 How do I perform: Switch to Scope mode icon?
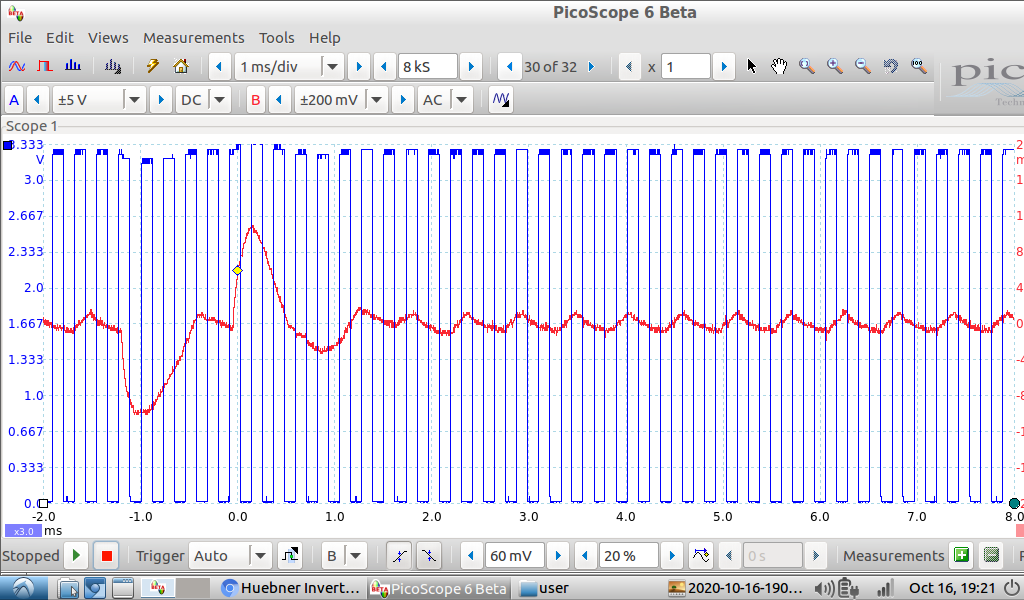tap(16, 67)
